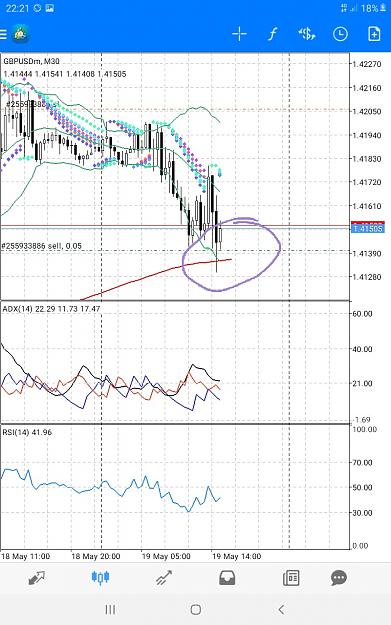Tap the gallery notification icon in status bar
Image resolution: width=391 pixels, height=625 pixels.
tap(49, 8)
